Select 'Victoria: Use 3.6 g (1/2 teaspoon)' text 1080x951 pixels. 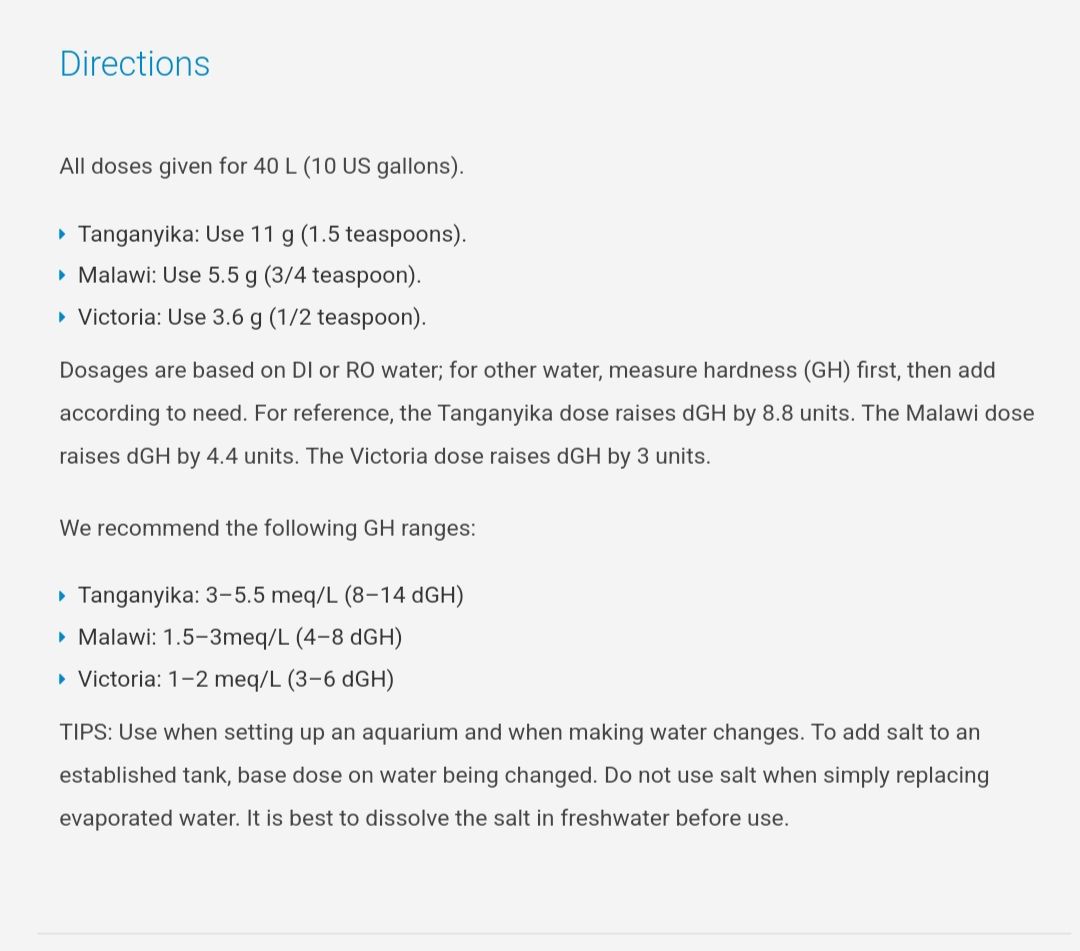[x=252, y=318]
